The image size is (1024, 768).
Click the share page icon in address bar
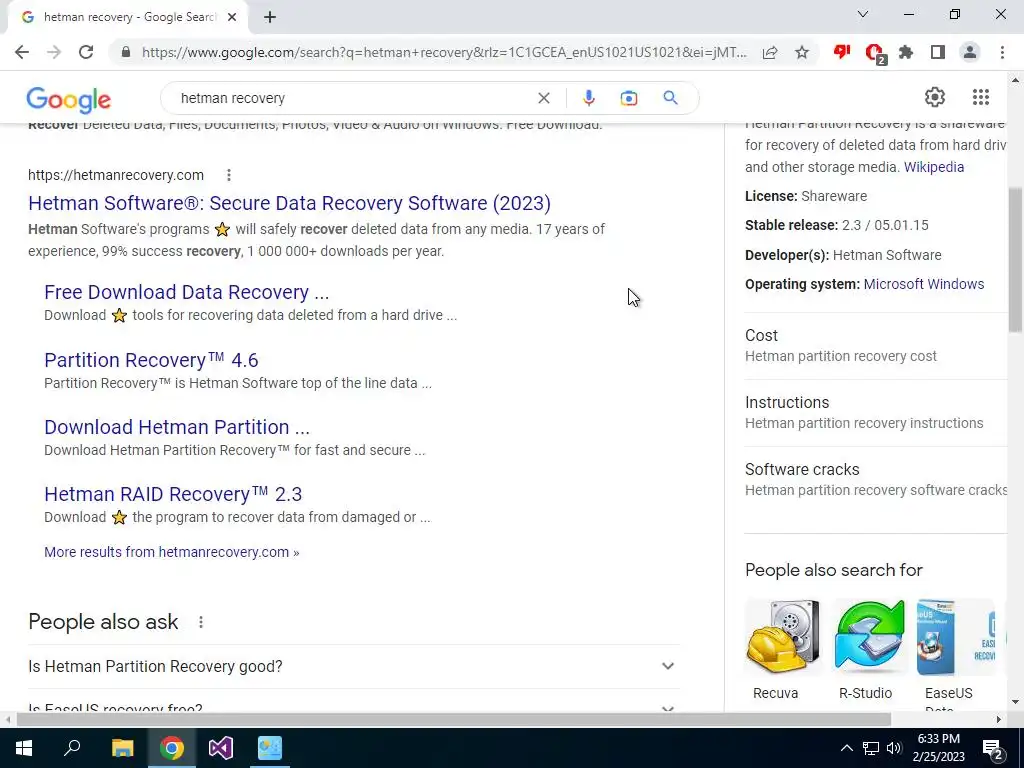click(770, 52)
